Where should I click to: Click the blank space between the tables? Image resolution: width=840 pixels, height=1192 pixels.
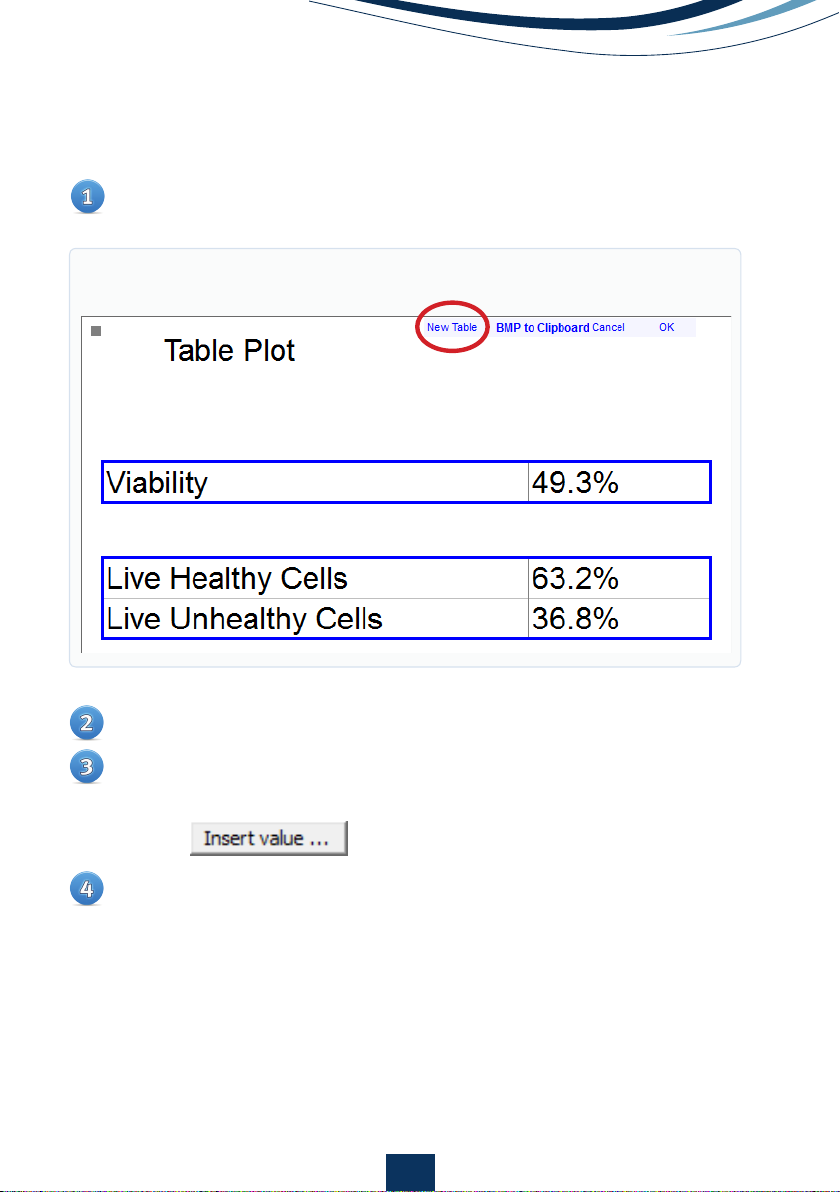407,530
